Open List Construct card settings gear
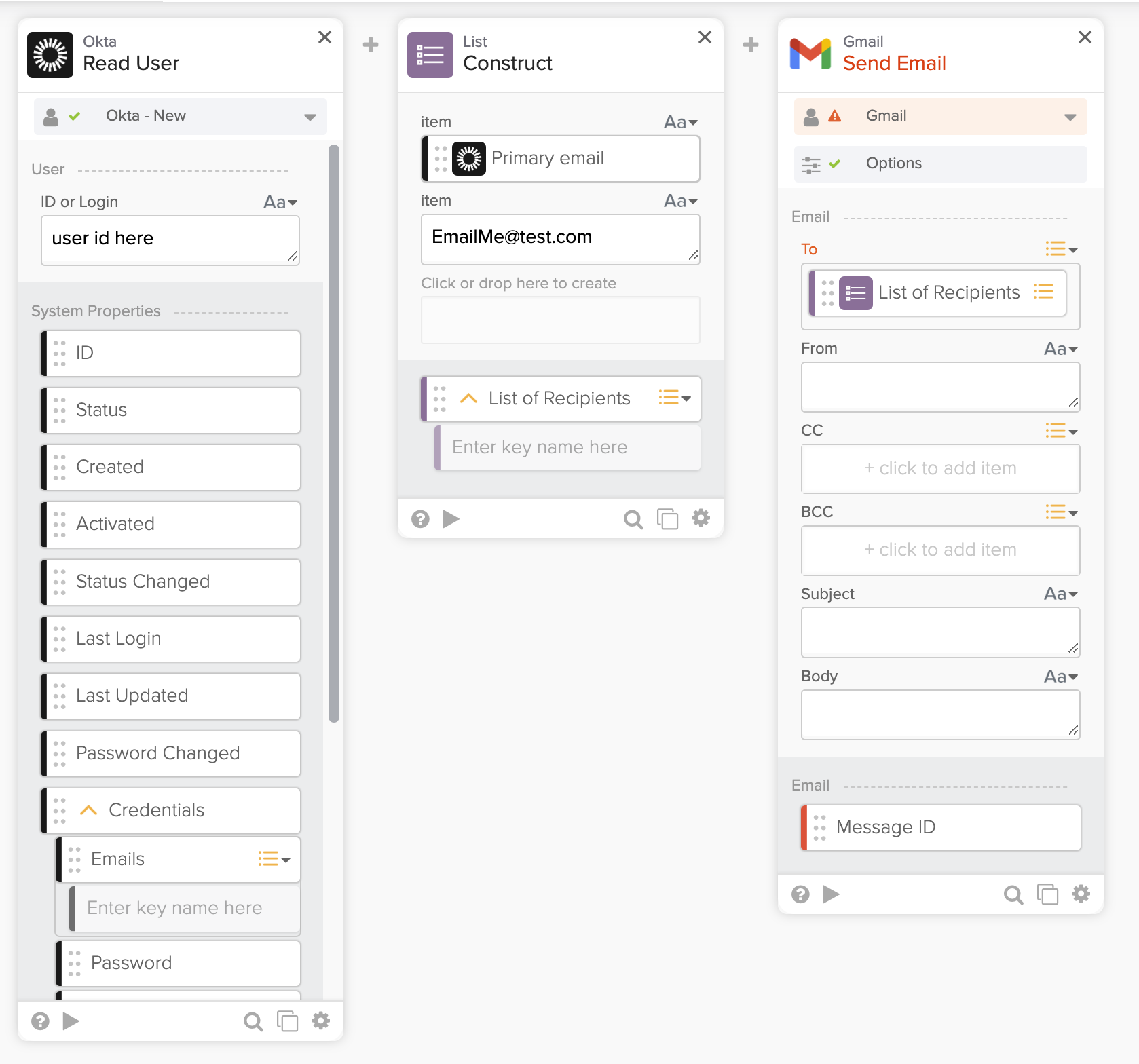 coord(701,518)
